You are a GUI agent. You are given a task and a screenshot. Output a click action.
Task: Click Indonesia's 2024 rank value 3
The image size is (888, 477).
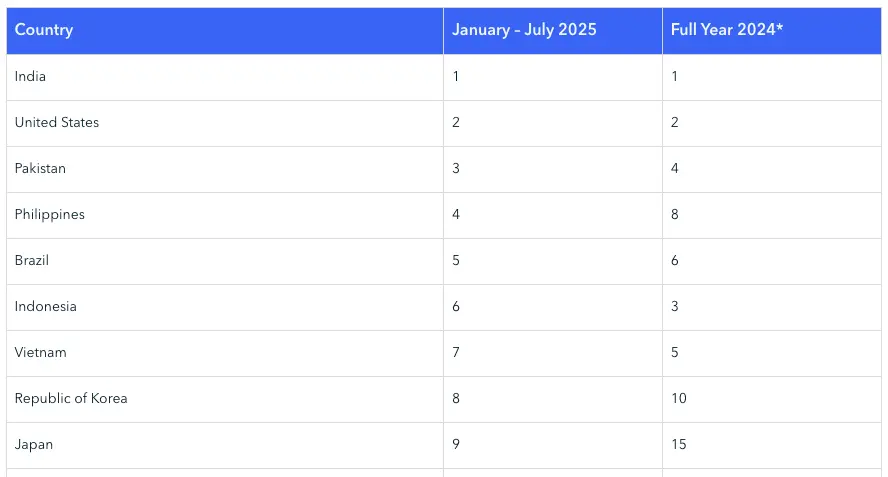[x=772, y=307]
